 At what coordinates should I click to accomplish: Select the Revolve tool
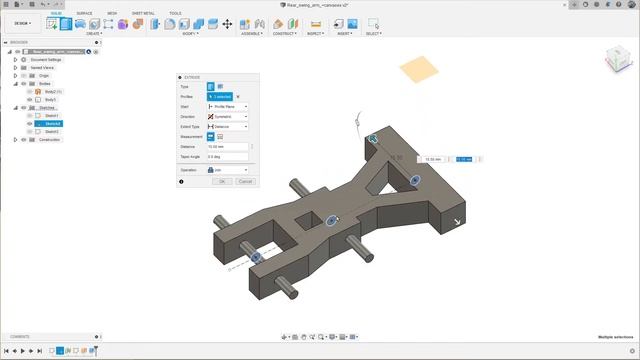coord(80,24)
